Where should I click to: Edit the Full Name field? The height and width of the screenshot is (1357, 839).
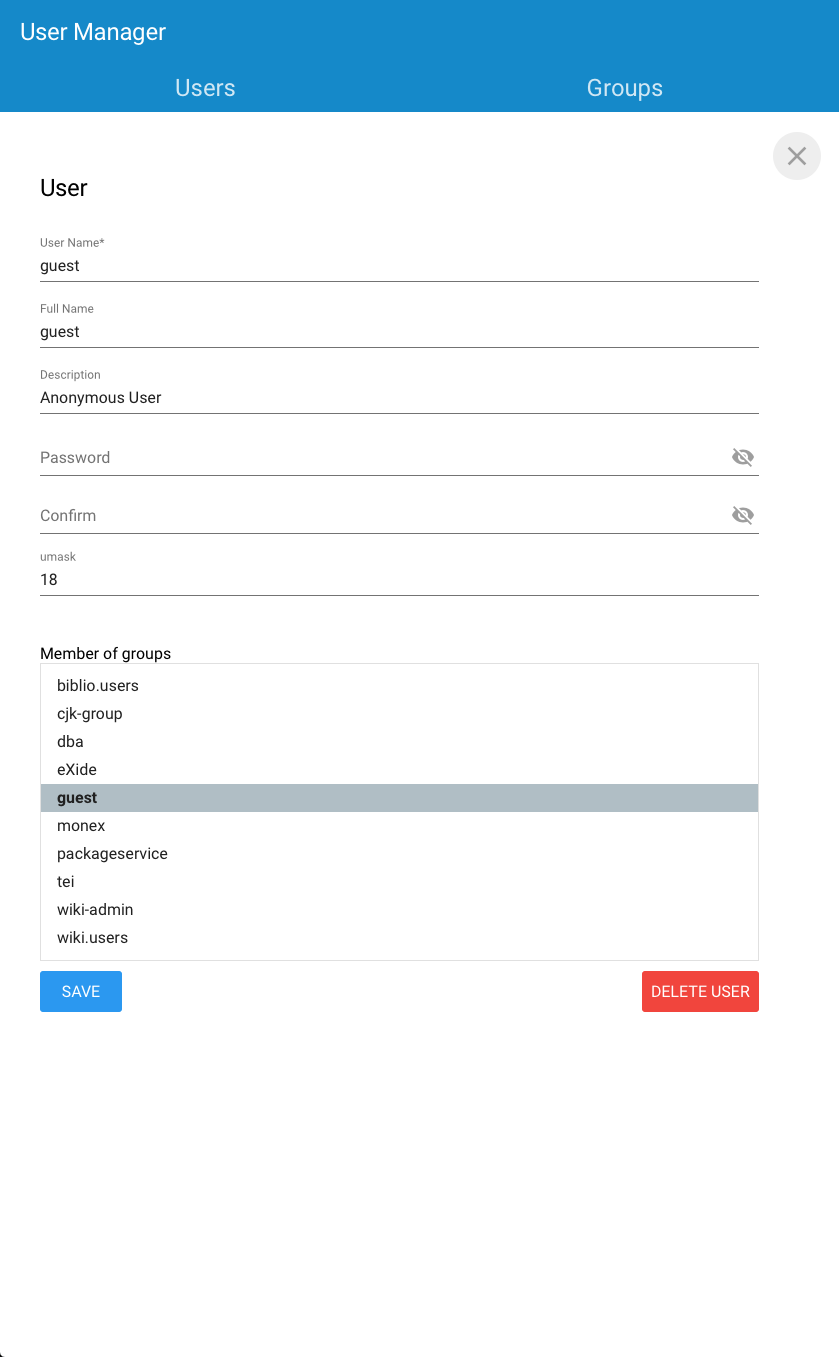point(399,332)
